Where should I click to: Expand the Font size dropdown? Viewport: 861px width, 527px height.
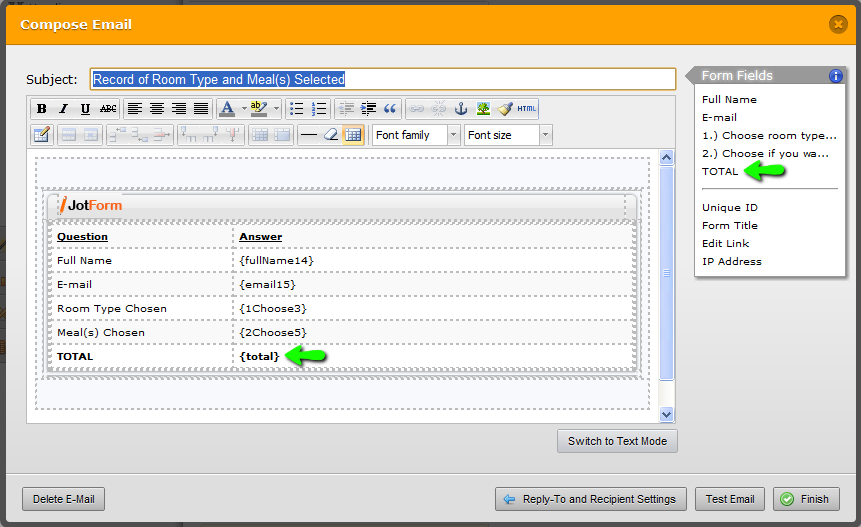pyautogui.click(x=545, y=135)
